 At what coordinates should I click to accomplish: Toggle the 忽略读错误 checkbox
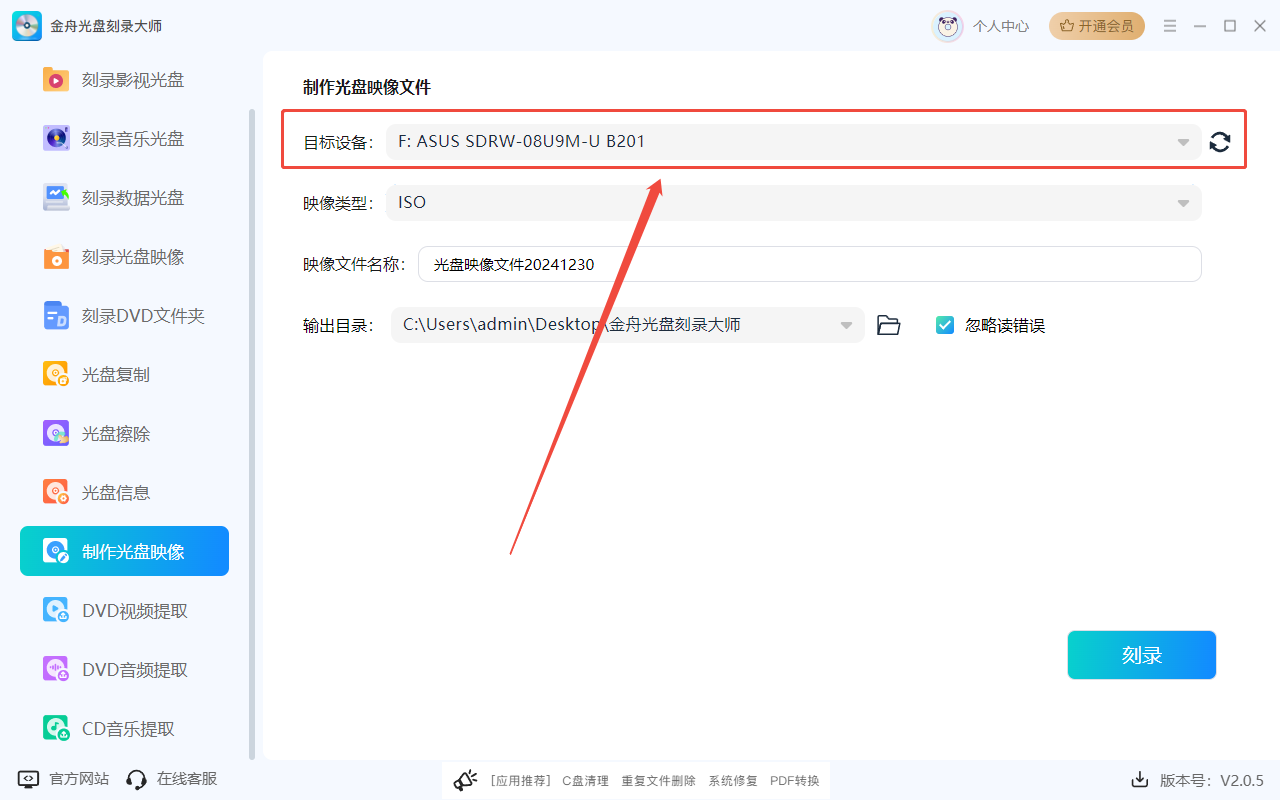(945, 325)
